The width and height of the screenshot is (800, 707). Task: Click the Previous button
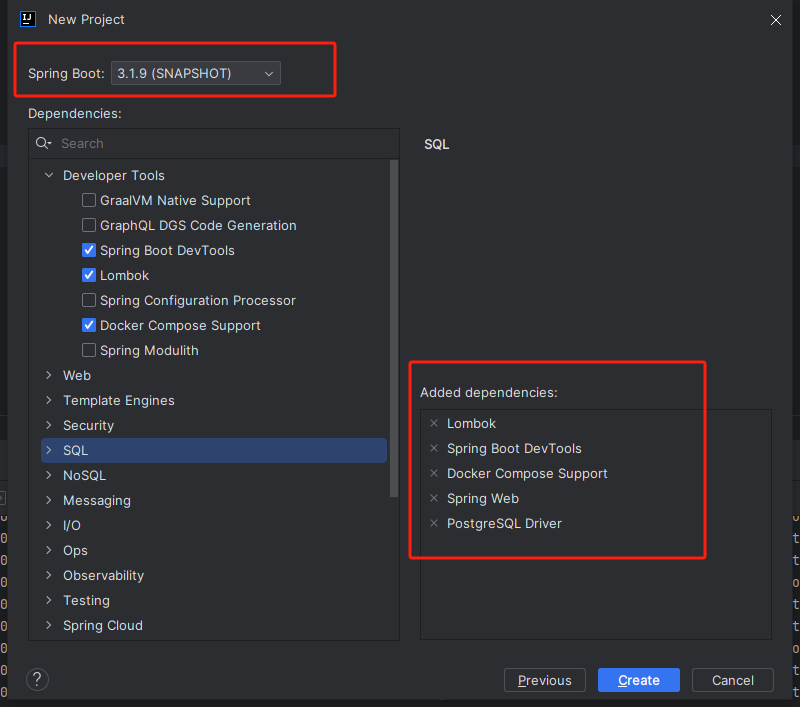point(544,680)
